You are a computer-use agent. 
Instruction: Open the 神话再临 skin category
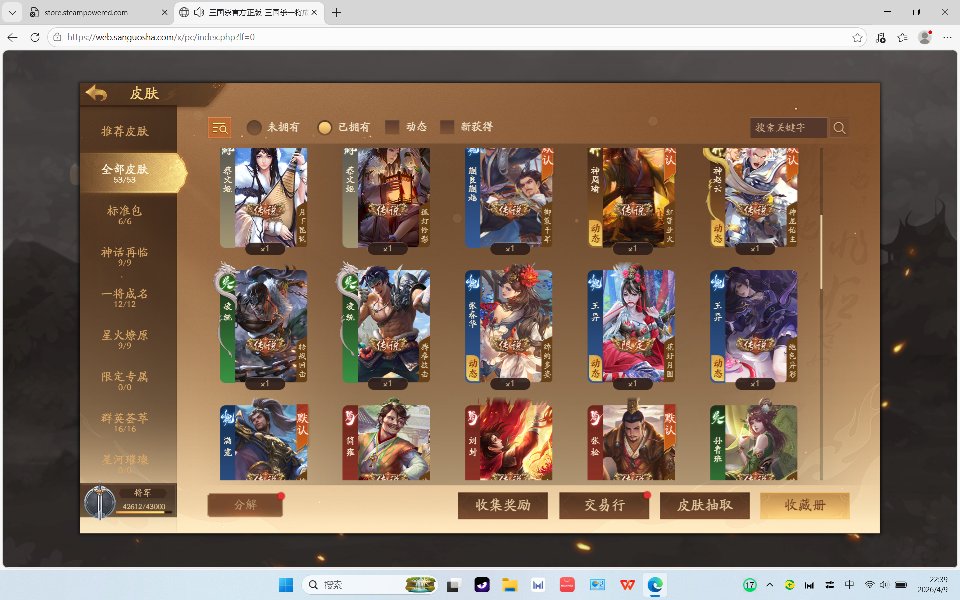click(125, 256)
